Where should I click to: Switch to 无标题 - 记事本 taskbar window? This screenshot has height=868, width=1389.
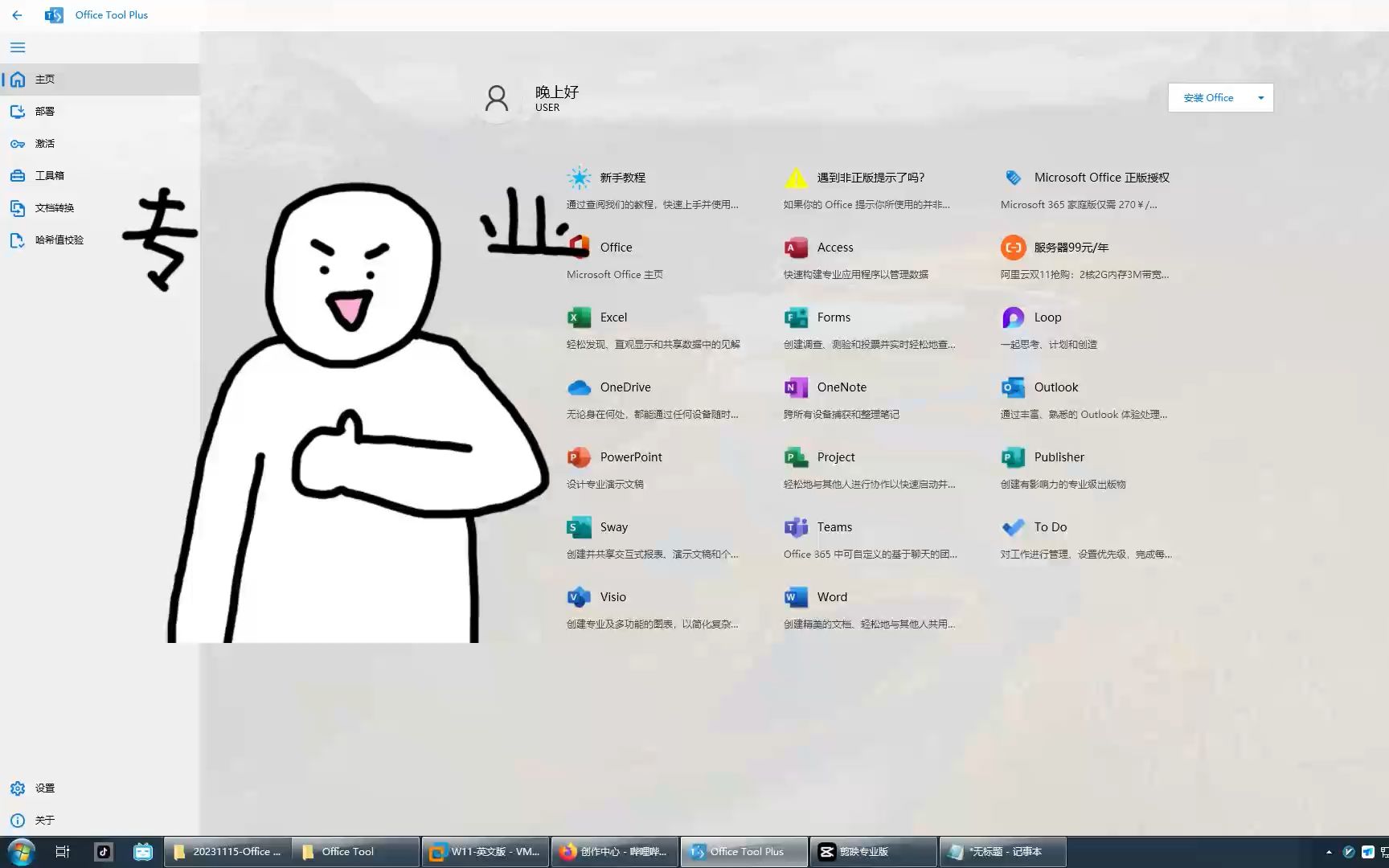1003,852
